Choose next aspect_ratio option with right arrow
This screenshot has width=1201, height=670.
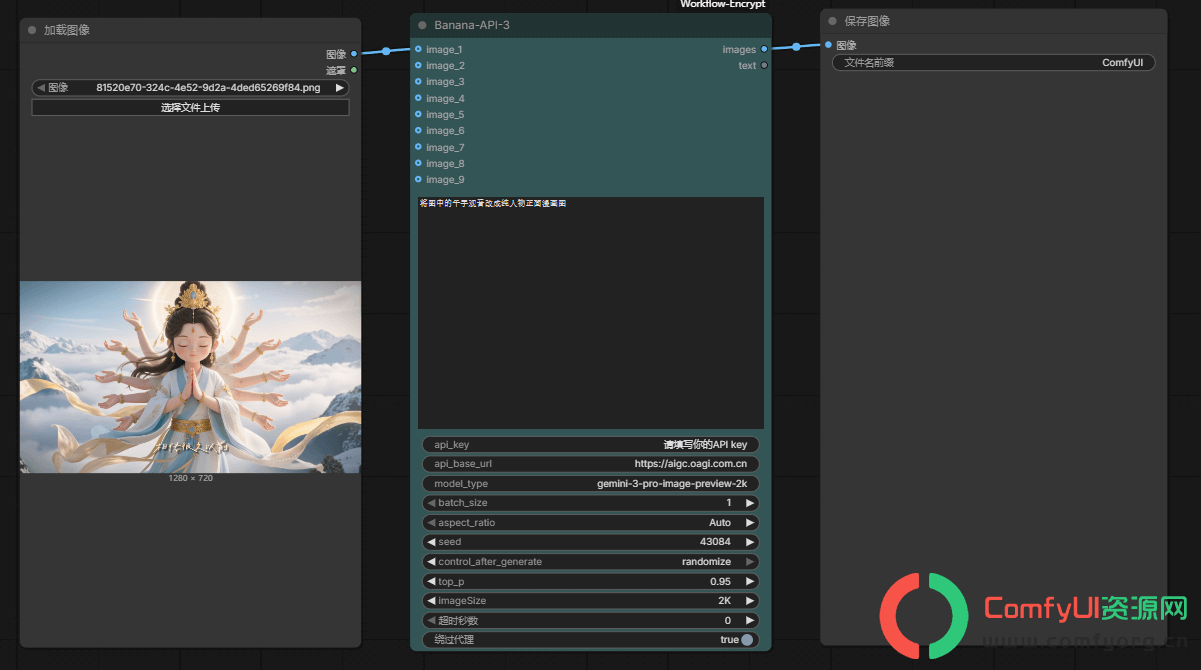click(x=750, y=522)
